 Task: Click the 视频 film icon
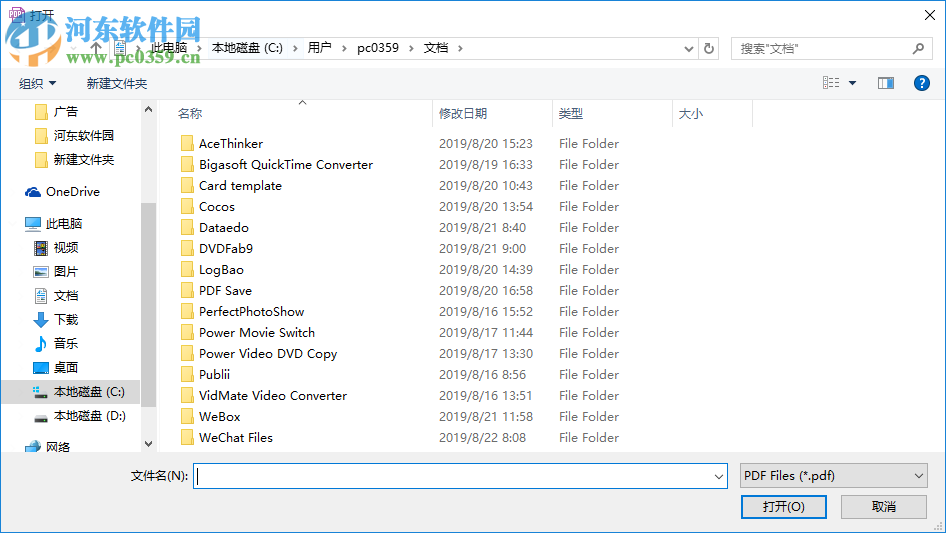coord(41,247)
